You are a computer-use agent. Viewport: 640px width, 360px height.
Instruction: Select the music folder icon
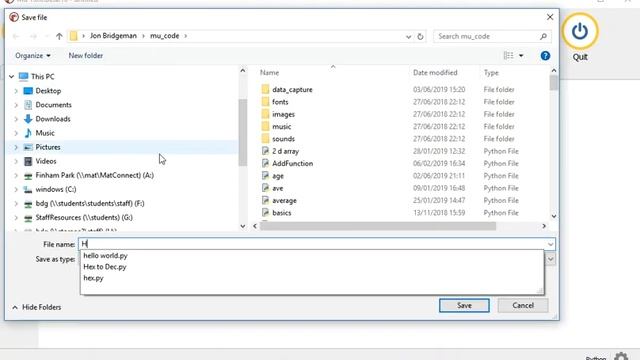click(x=265, y=127)
